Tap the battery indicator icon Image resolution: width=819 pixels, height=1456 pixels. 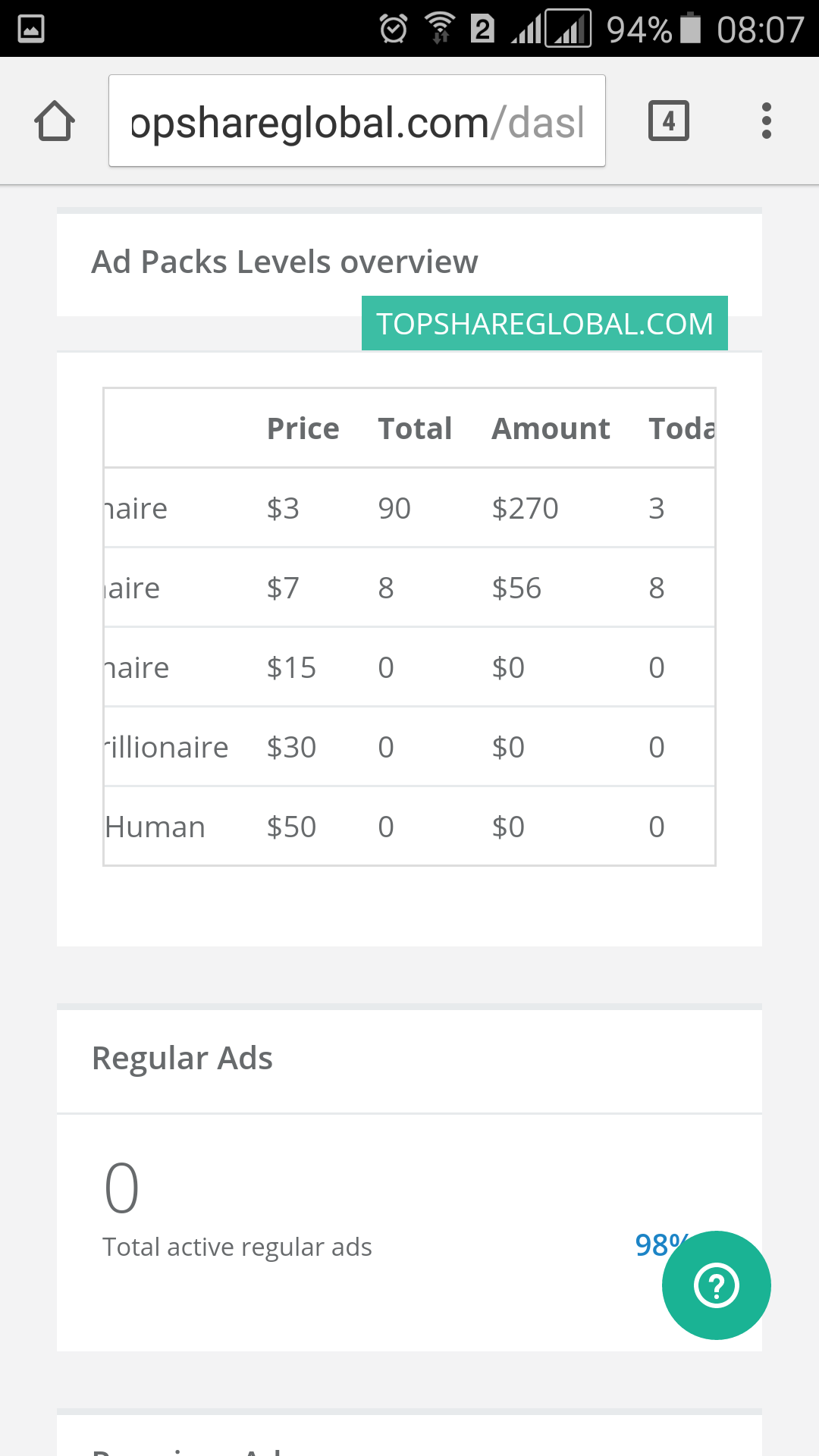pos(690,29)
